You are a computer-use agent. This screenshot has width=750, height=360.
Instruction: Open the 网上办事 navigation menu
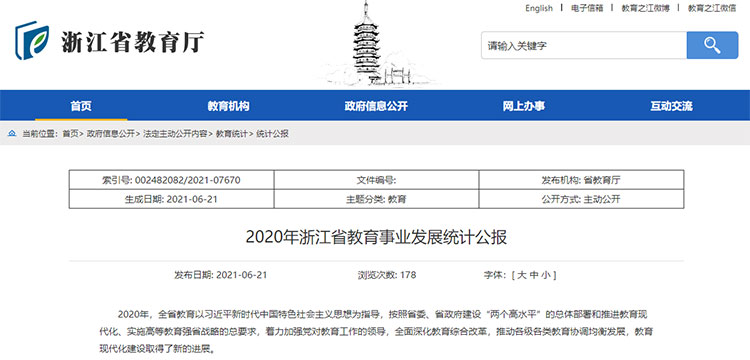pos(523,106)
